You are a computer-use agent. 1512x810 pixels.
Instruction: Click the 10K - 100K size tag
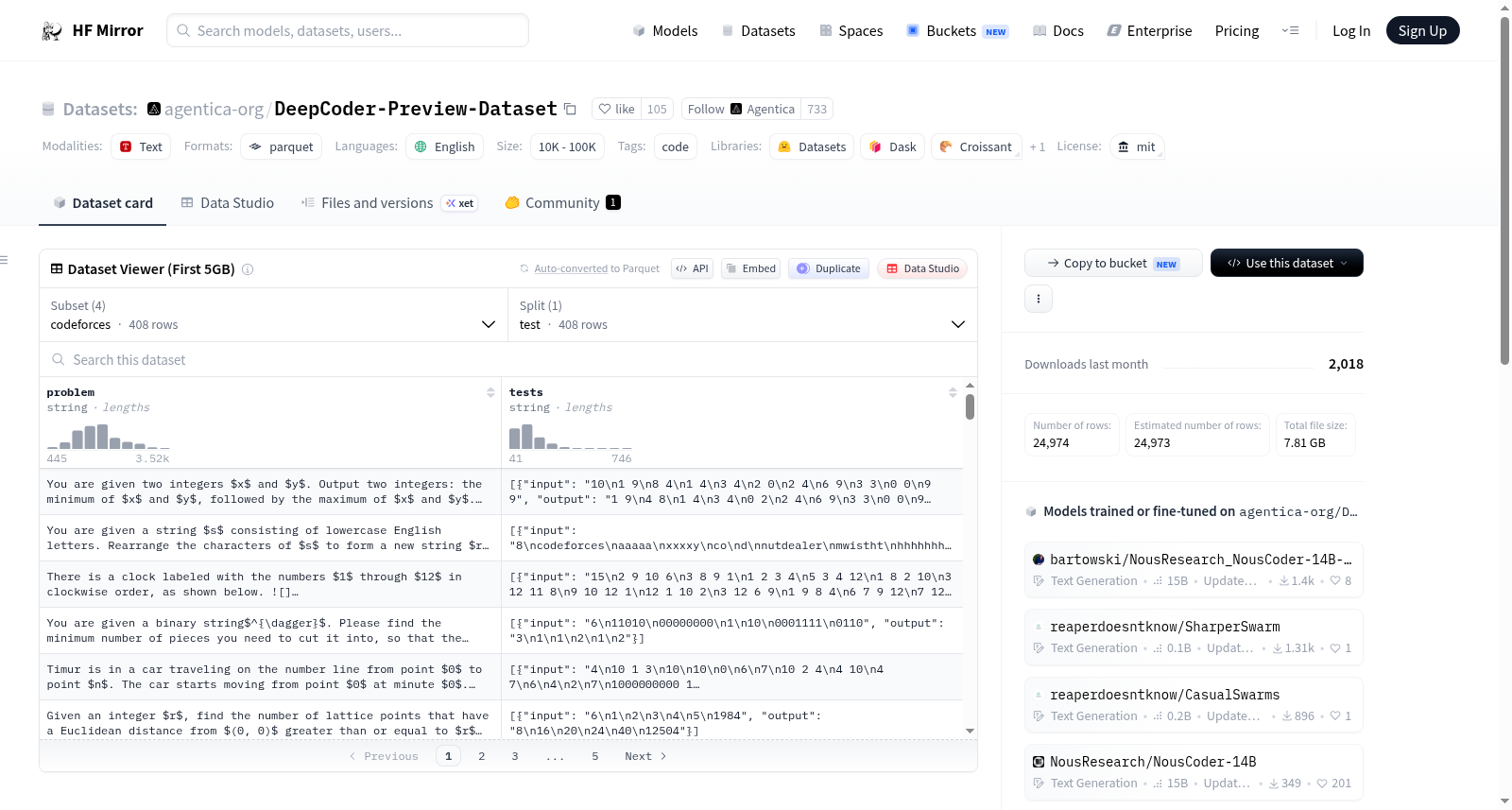tap(567, 146)
